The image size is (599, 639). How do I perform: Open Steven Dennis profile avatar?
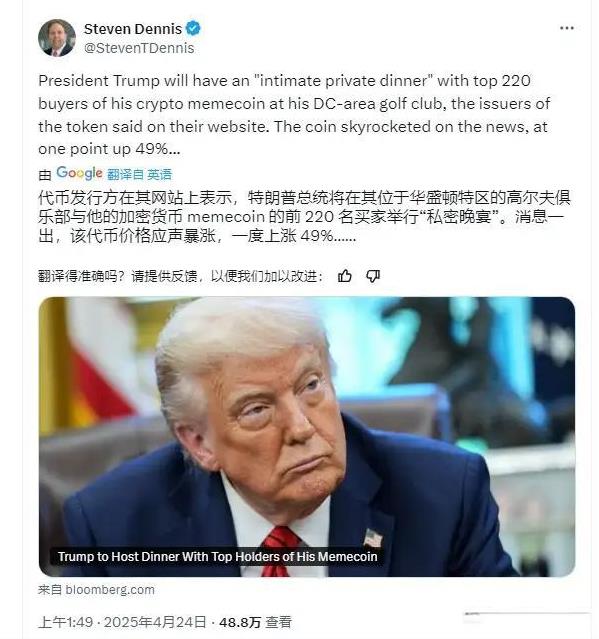point(57,37)
